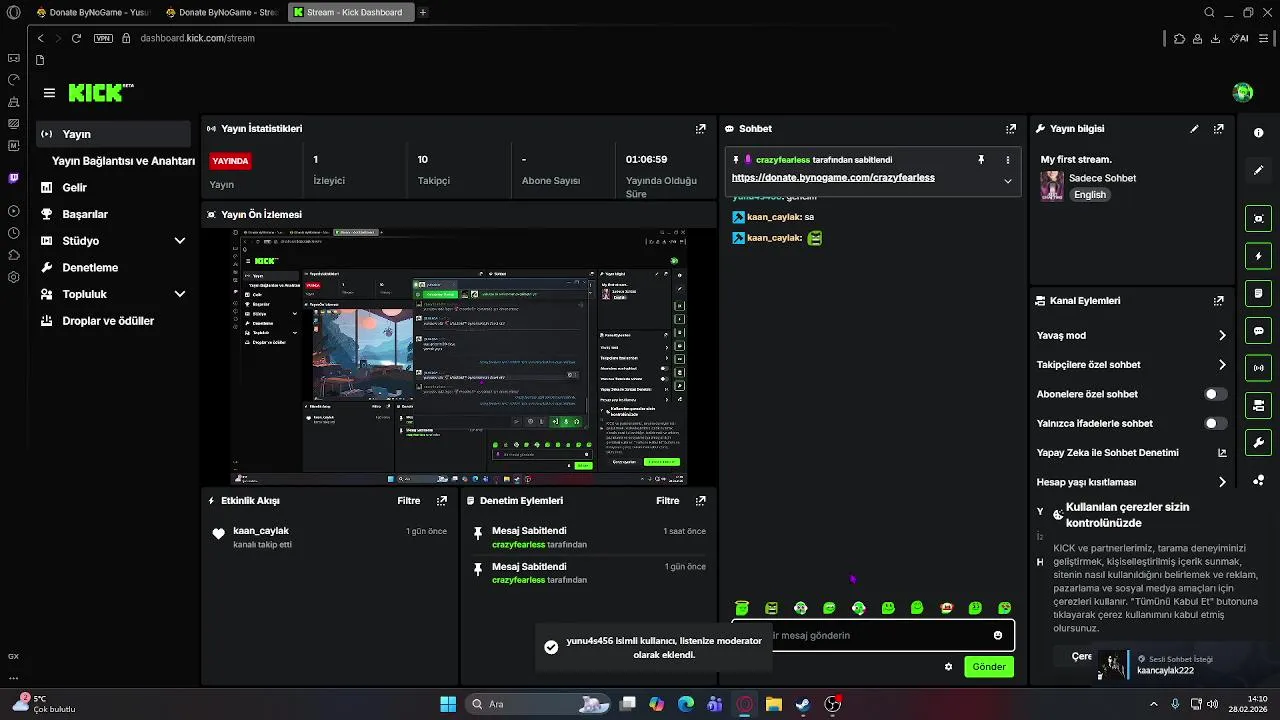Toggle the wrench widget icon in right bar
This screenshot has height=720, width=1280.
point(1258,443)
